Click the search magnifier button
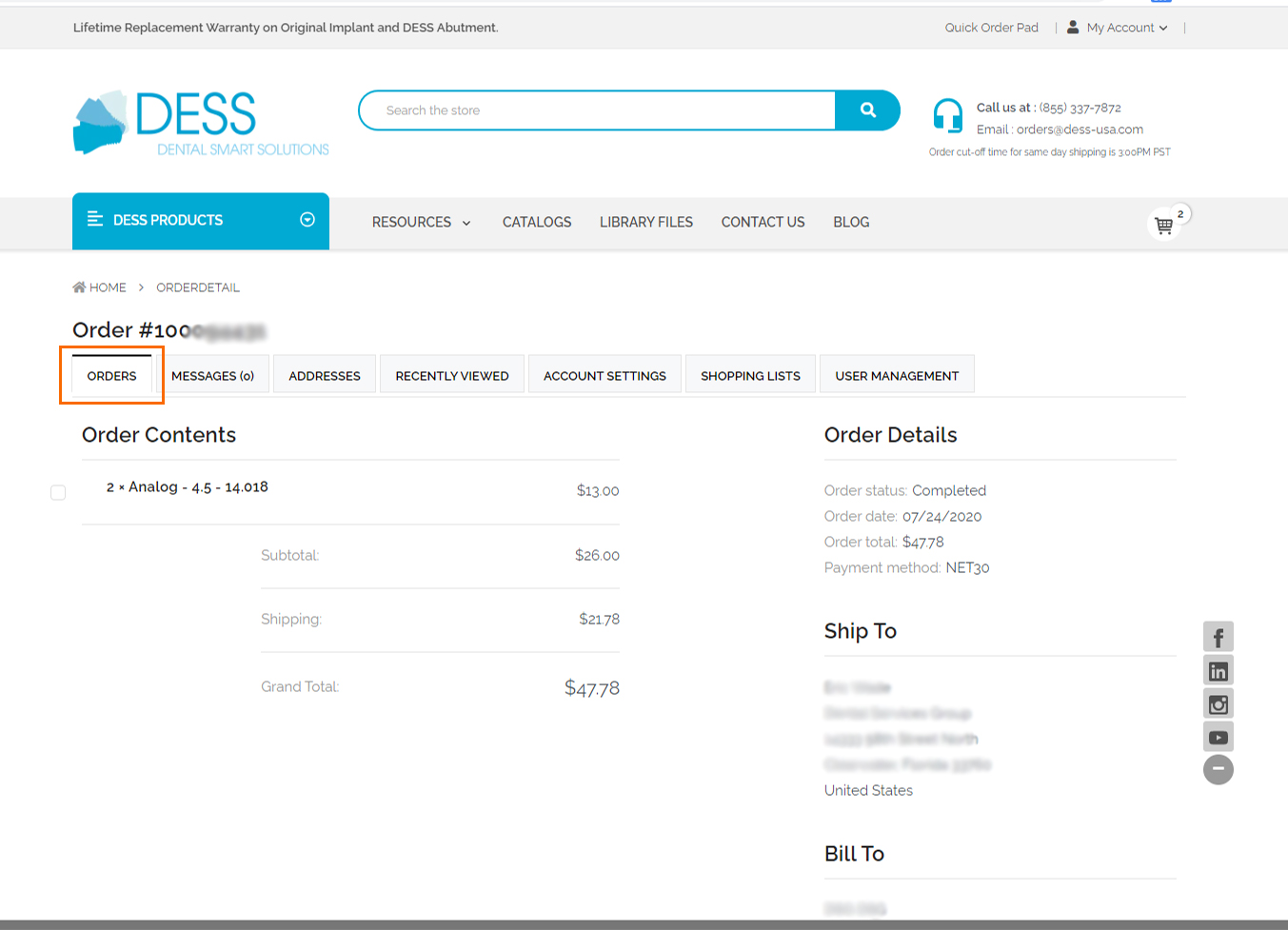This screenshot has height=930, width=1288. pyautogui.click(x=867, y=110)
